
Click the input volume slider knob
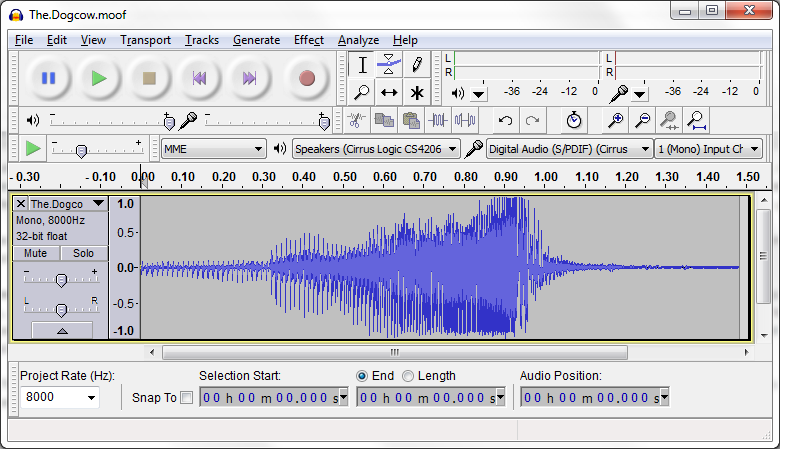(x=324, y=121)
